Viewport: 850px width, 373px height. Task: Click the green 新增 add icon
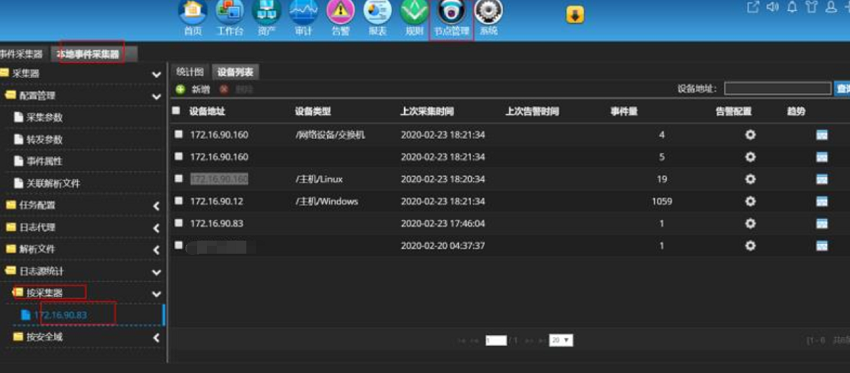(181, 89)
